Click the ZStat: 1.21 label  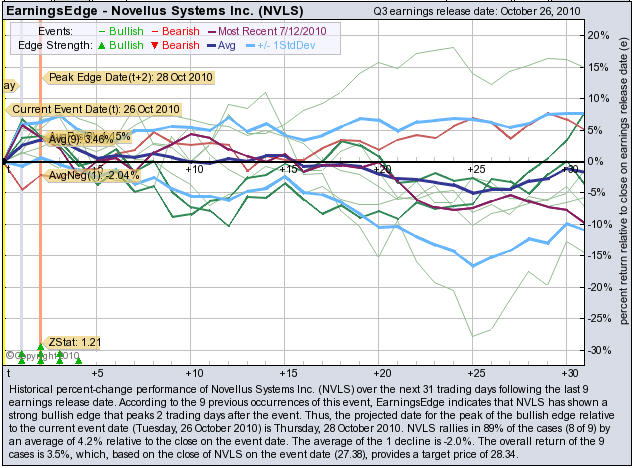pyautogui.click(x=64, y=339)
